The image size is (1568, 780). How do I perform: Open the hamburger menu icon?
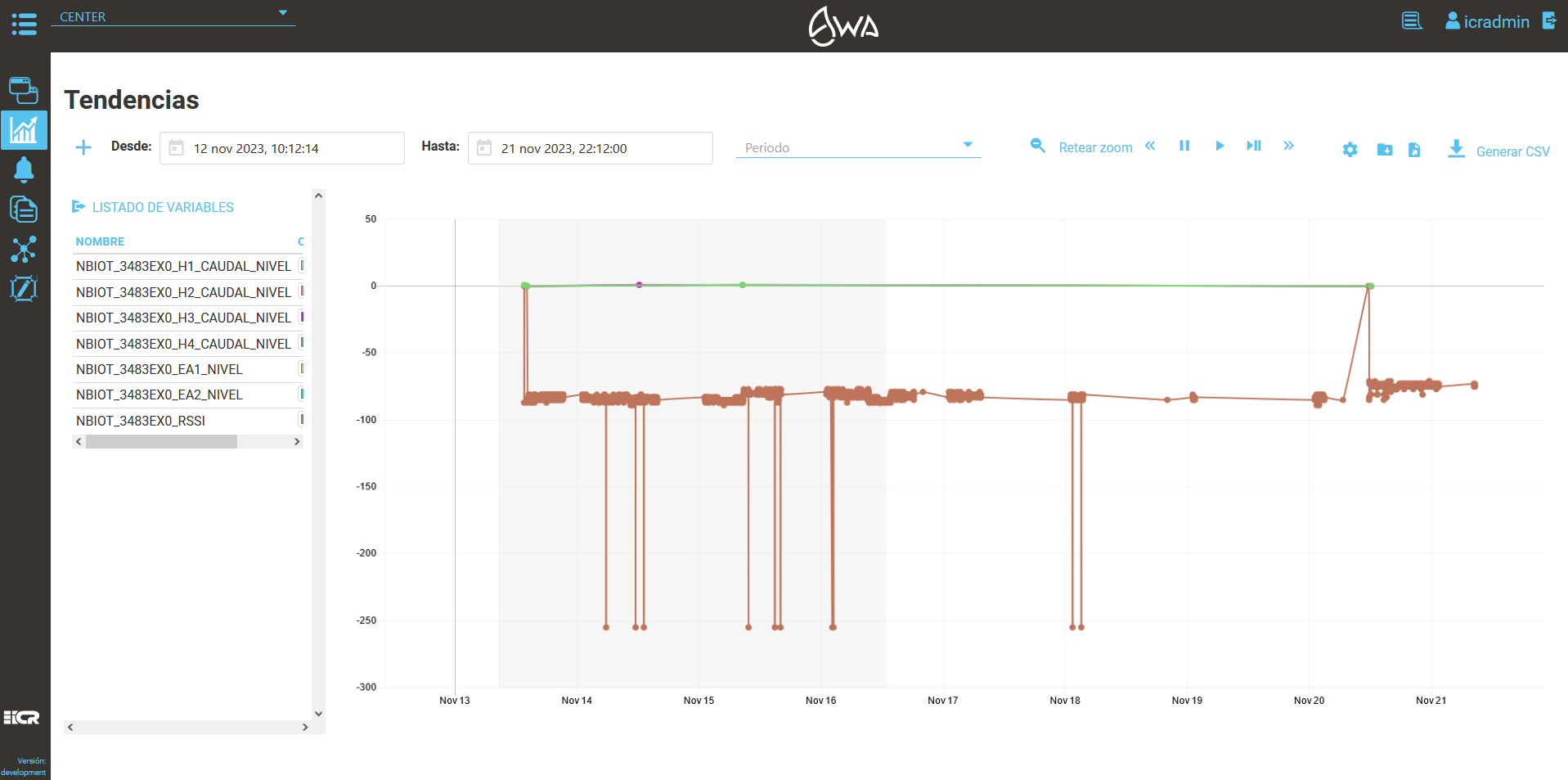[x=25, y=24]
